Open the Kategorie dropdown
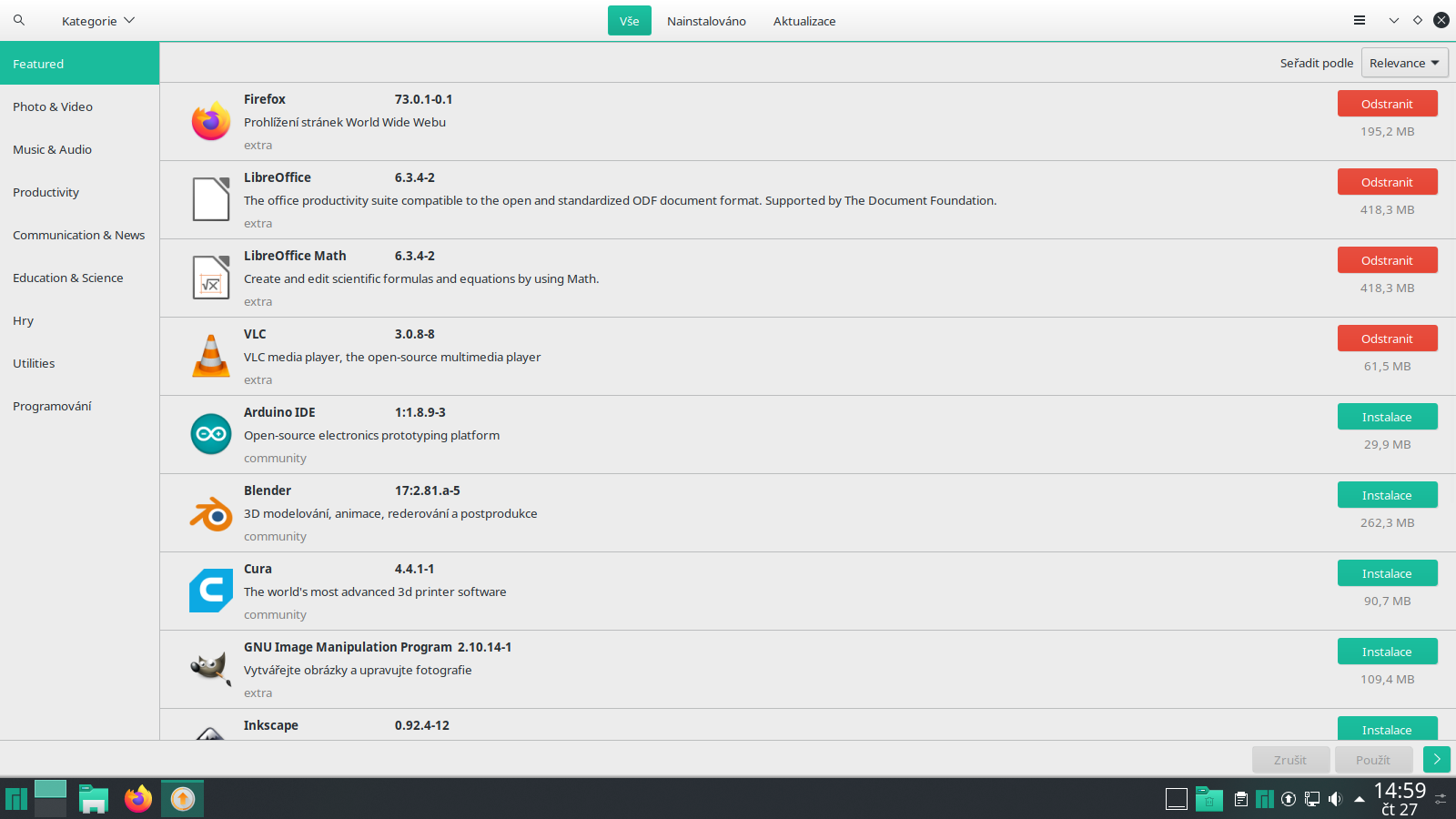 click(97, 20)
